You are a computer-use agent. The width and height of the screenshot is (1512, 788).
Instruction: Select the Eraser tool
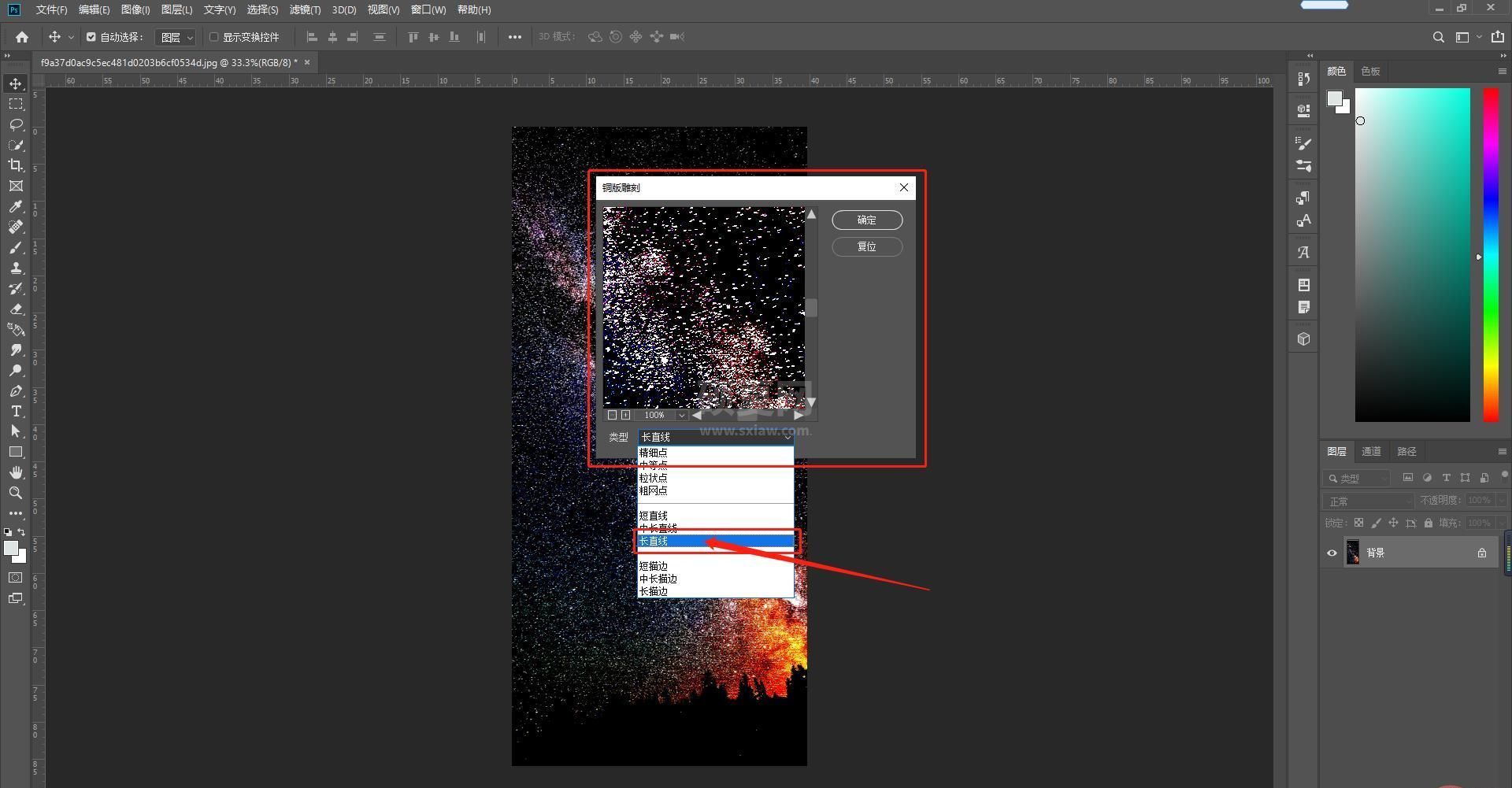[16, 309]
